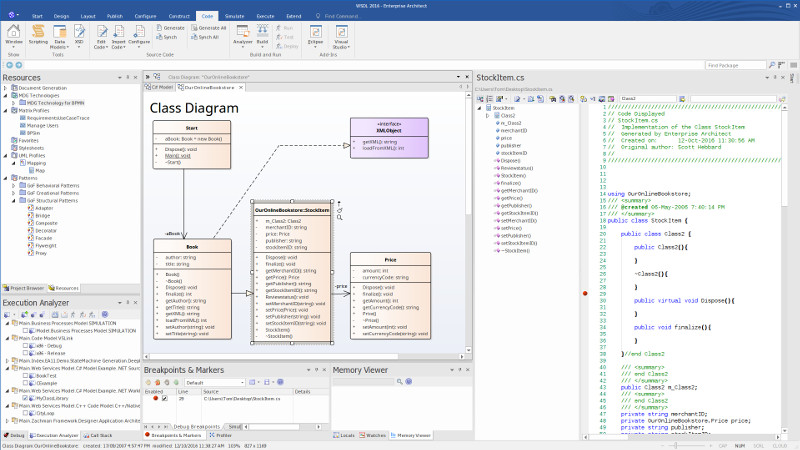Image resolution: width=800 pixels, height=450 pixels.
Task: Open the Data Models tool
Action: tap(60, 37)
